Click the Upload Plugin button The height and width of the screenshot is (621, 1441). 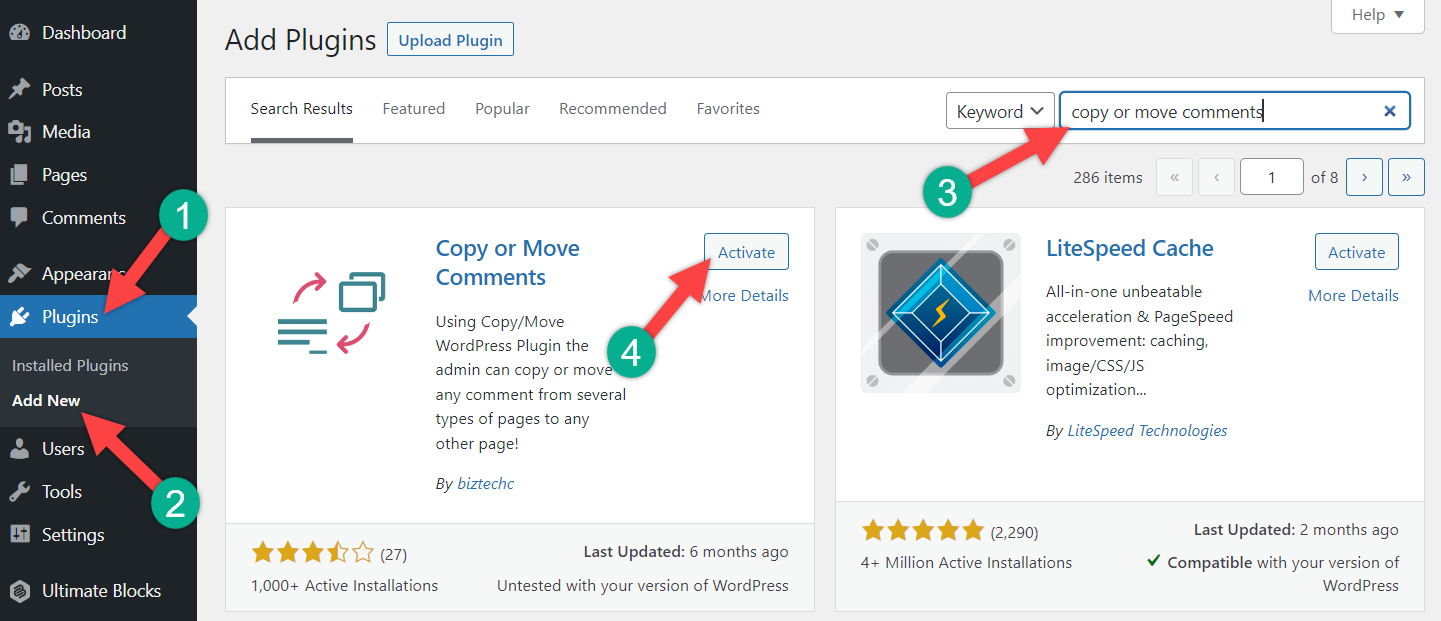tap(450, 40)
